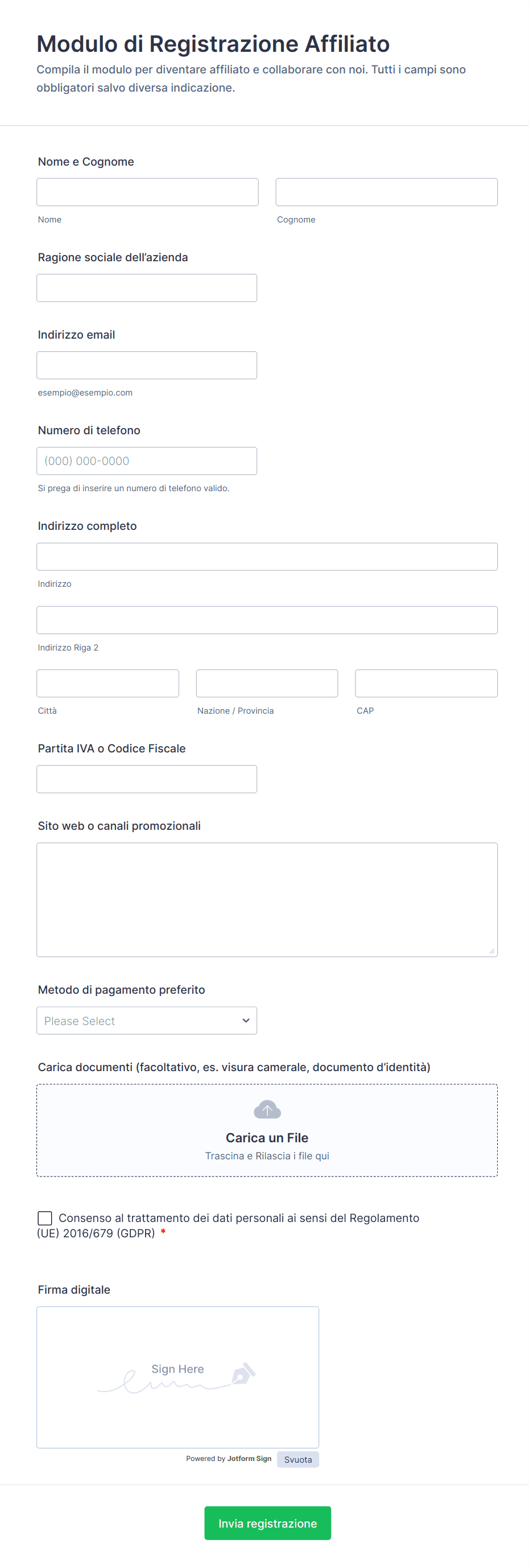
Task: Click the Città input field
Action: pyautogui.click(x=108, y=684)
